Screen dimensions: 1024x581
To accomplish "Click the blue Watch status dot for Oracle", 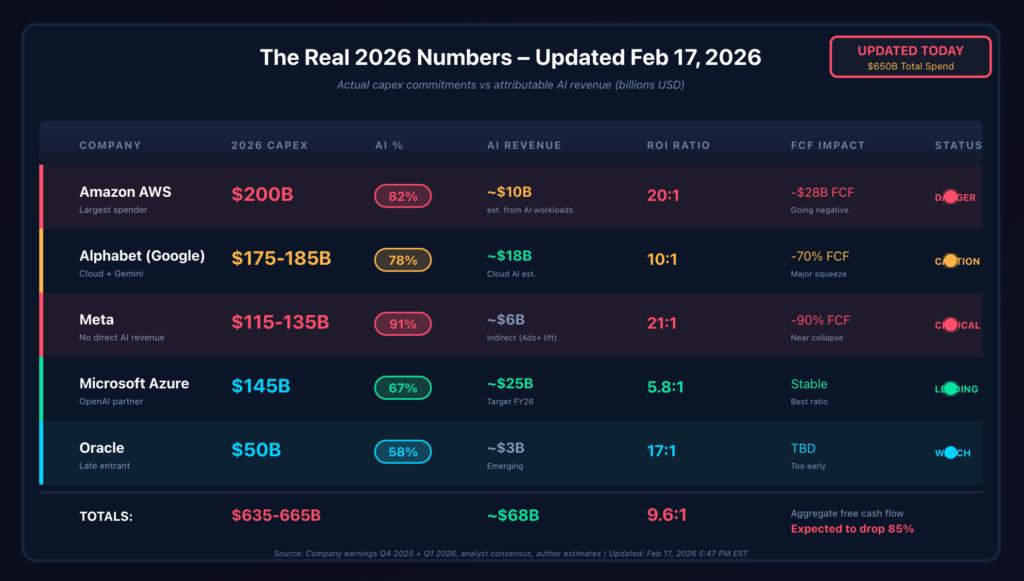I will tap(950, 452).
